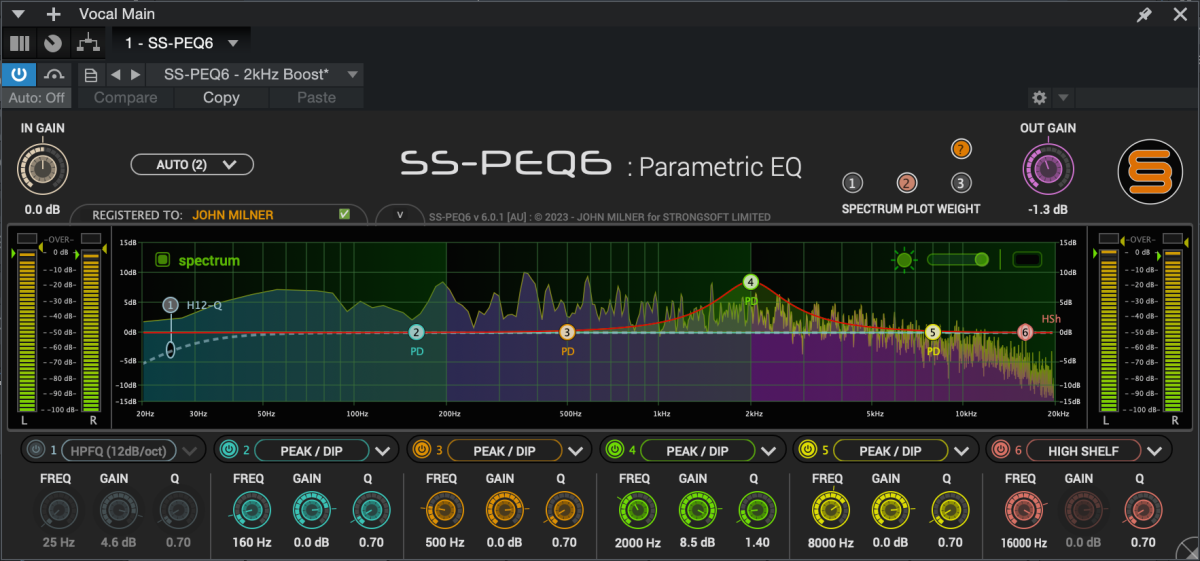Select yellow node 5 on the EQ curve

(x=933, y=332)
